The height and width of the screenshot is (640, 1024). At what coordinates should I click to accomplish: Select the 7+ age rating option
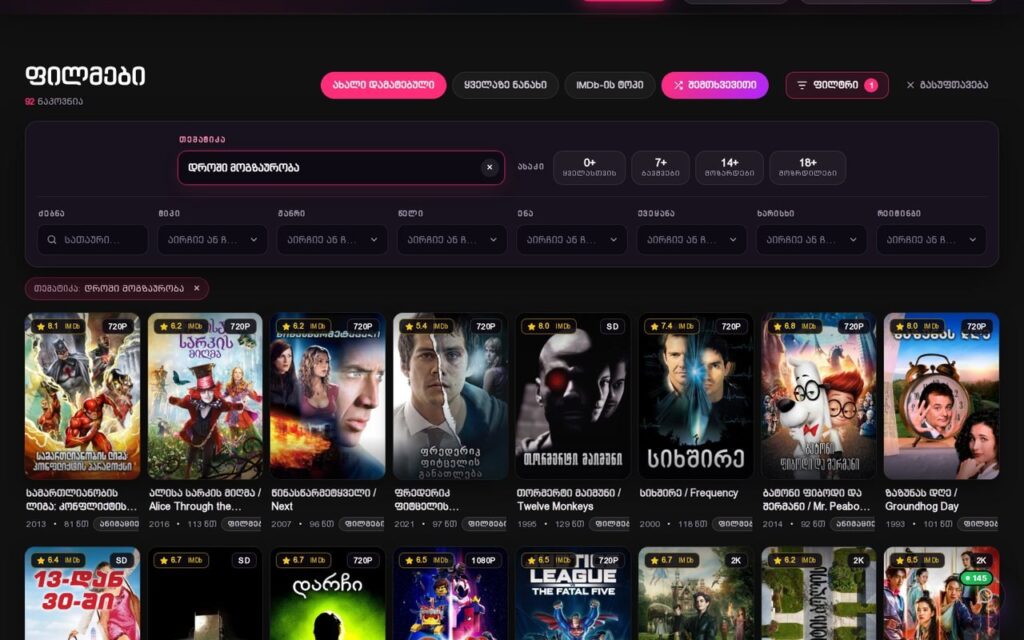pyautogui.click(x=660, y=168)
